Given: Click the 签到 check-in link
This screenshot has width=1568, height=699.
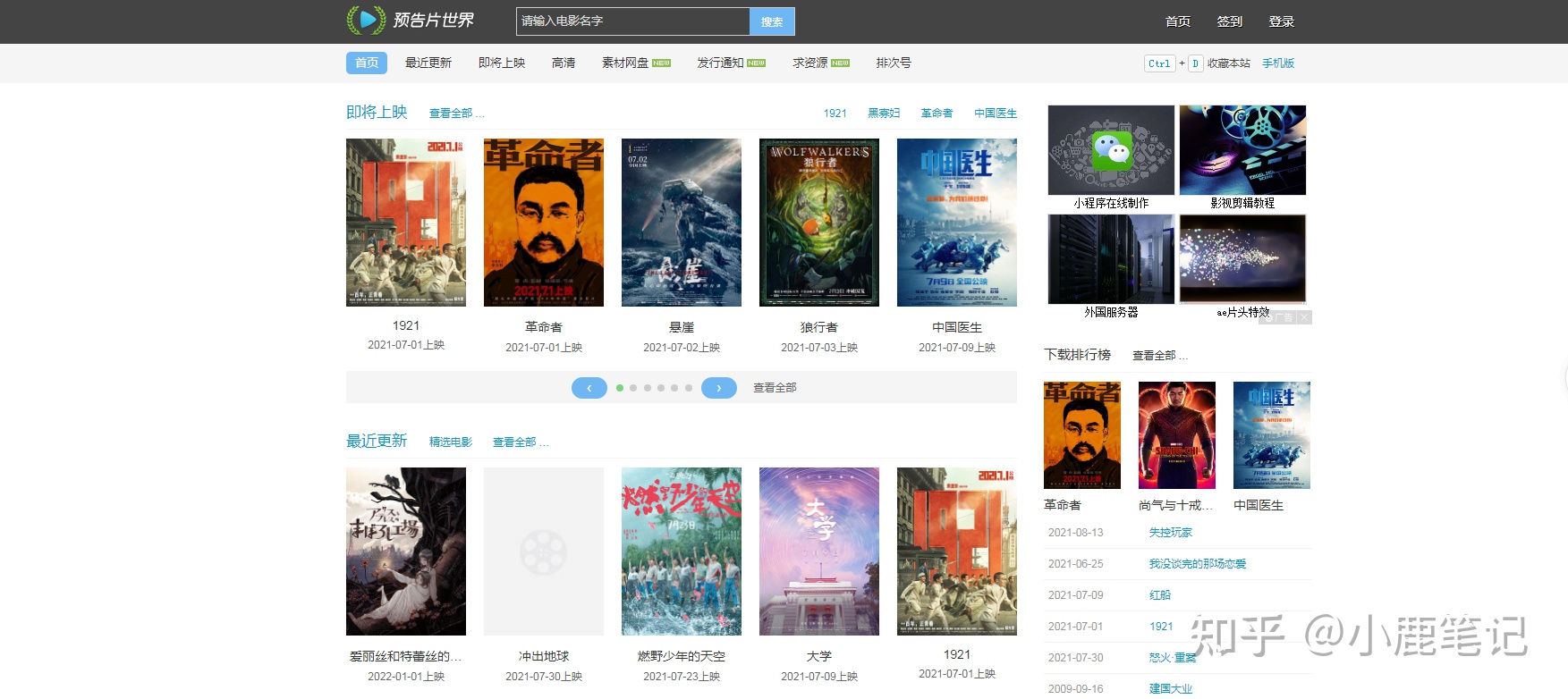Looking at the screenshot, I should click(1230, 21).
